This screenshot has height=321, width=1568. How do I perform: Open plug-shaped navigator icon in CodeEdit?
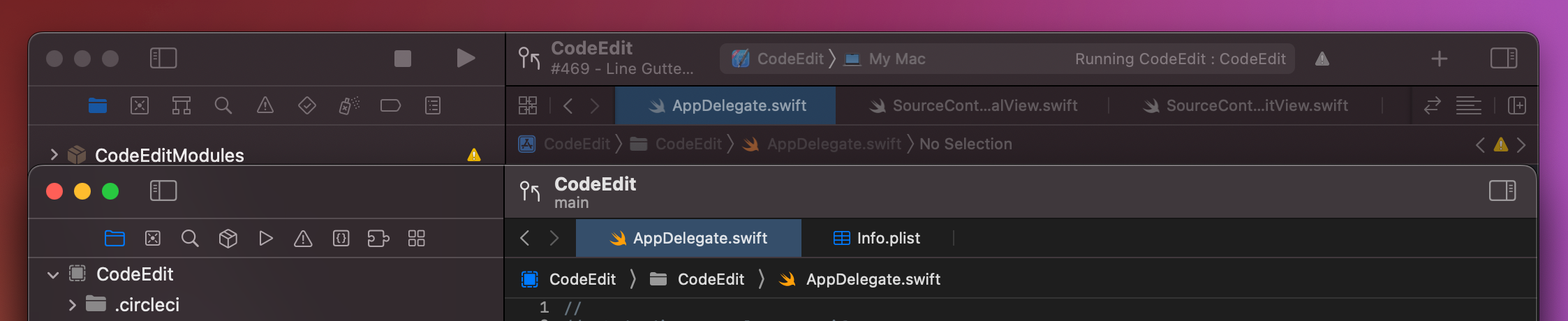point(378,239)
